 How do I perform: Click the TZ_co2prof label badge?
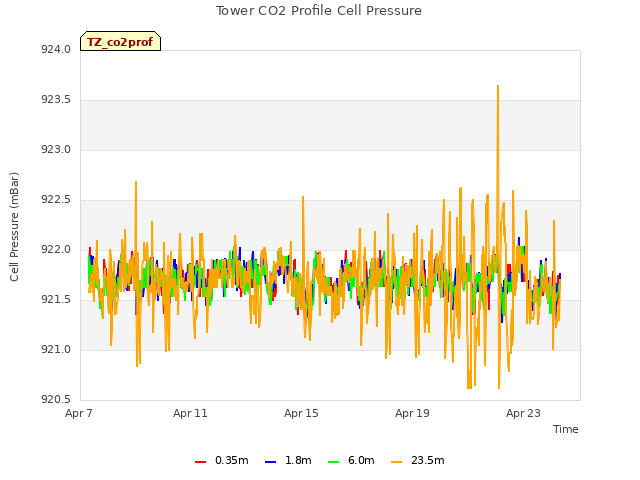(120, 41)
